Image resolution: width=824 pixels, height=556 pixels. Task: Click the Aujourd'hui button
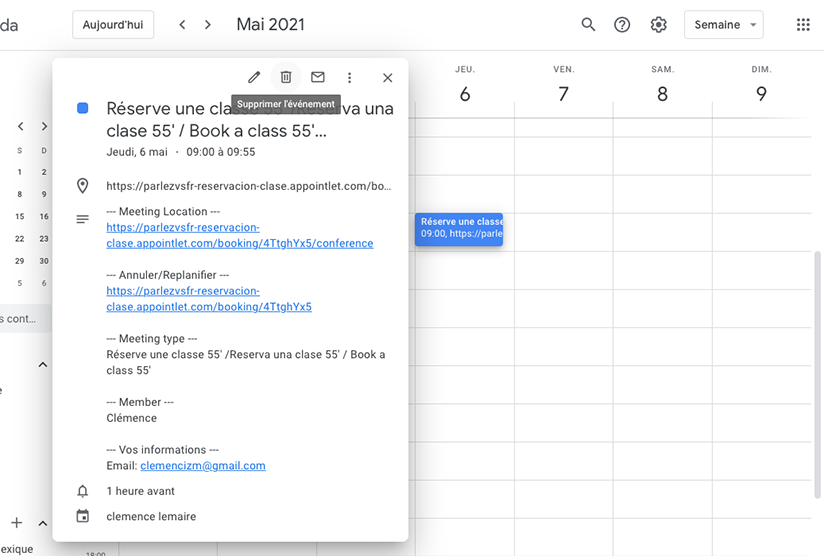(113, 25)
